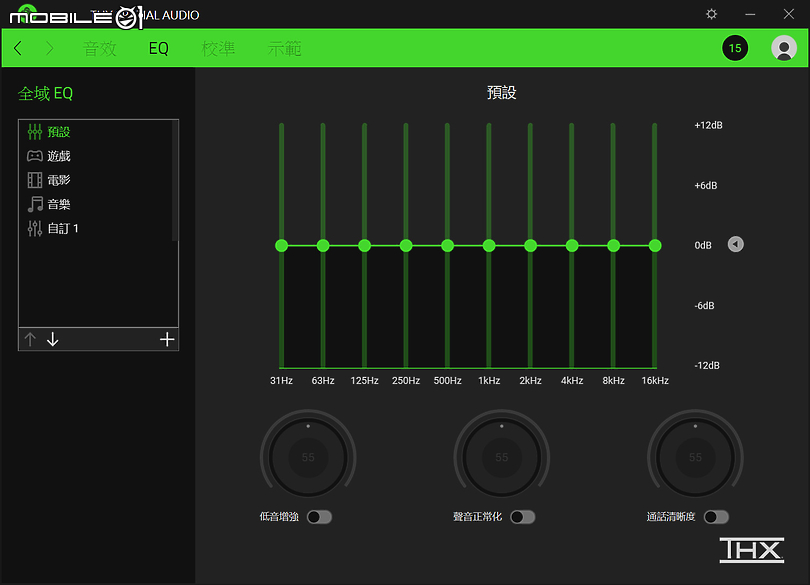Click the 1kHz EQ slider handle

click(x=489, y=245)
